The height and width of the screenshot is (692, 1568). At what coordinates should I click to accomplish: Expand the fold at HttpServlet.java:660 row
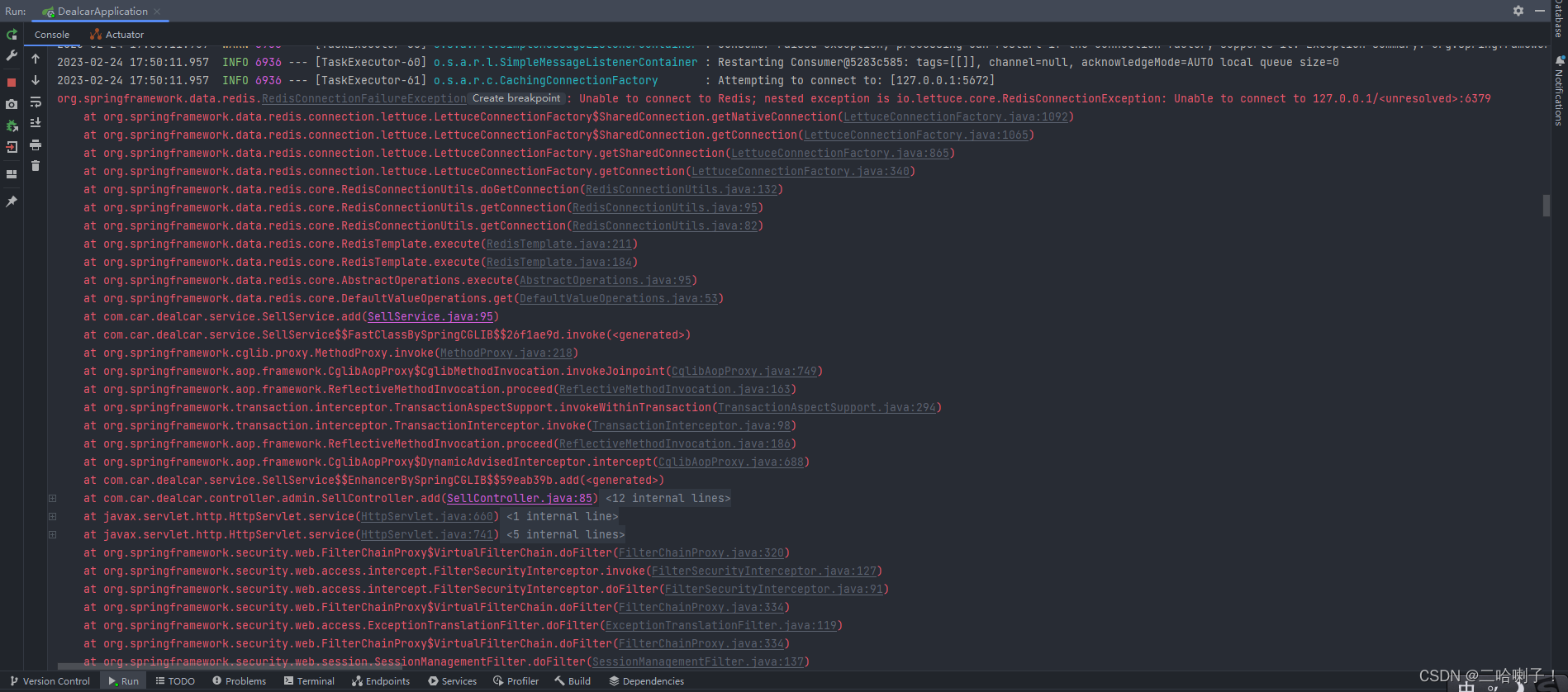pos(52,517)
